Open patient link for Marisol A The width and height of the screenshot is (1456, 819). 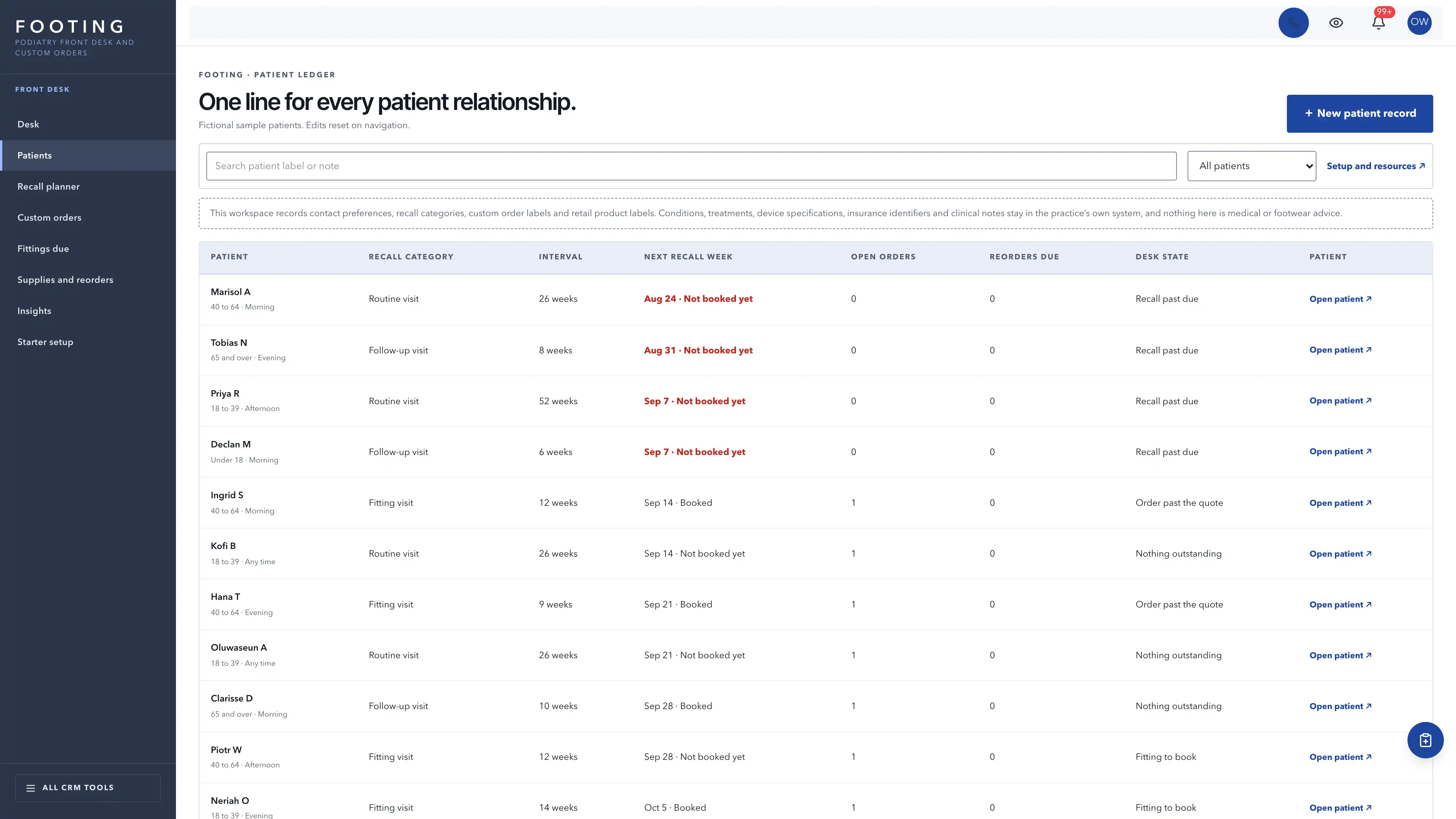[1340, 299]
